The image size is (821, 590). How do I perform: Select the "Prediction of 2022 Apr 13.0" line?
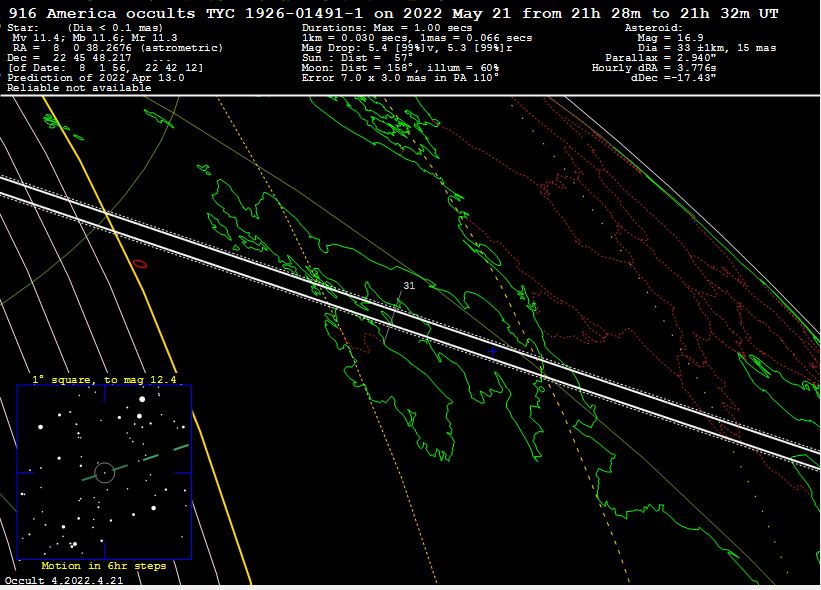pos(95,77)
